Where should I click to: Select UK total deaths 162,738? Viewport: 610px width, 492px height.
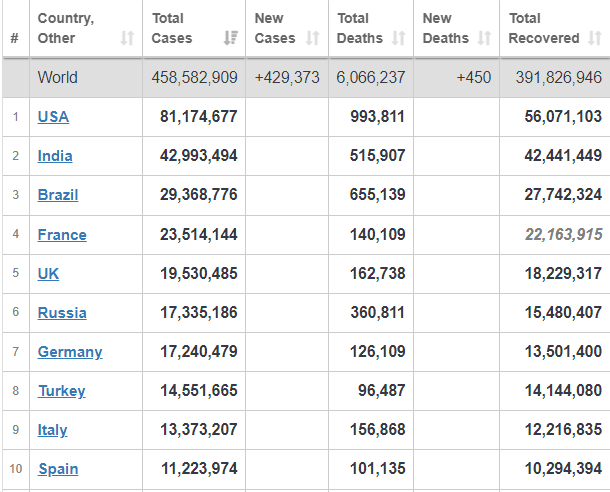(378, 273)
